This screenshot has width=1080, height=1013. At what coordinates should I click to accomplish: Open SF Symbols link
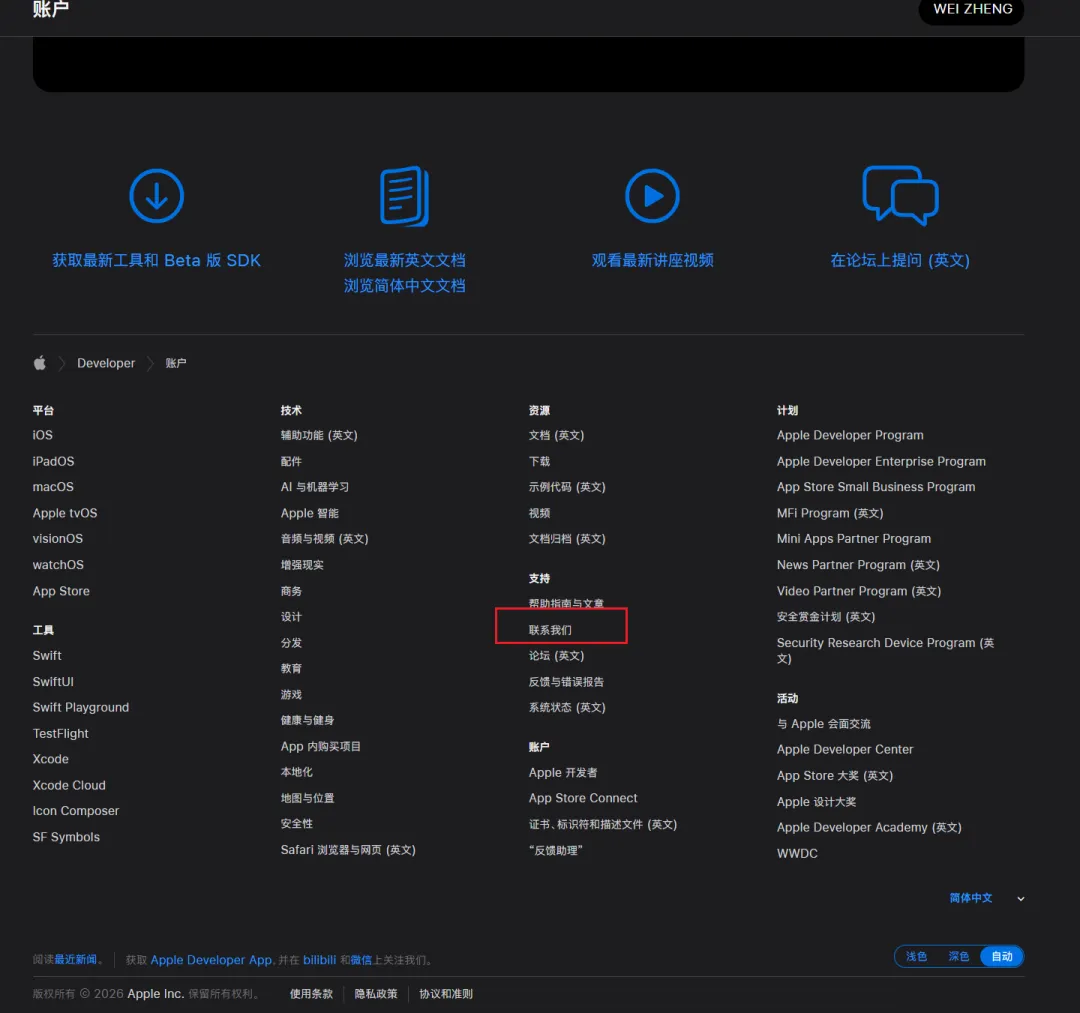pos(66,837)
